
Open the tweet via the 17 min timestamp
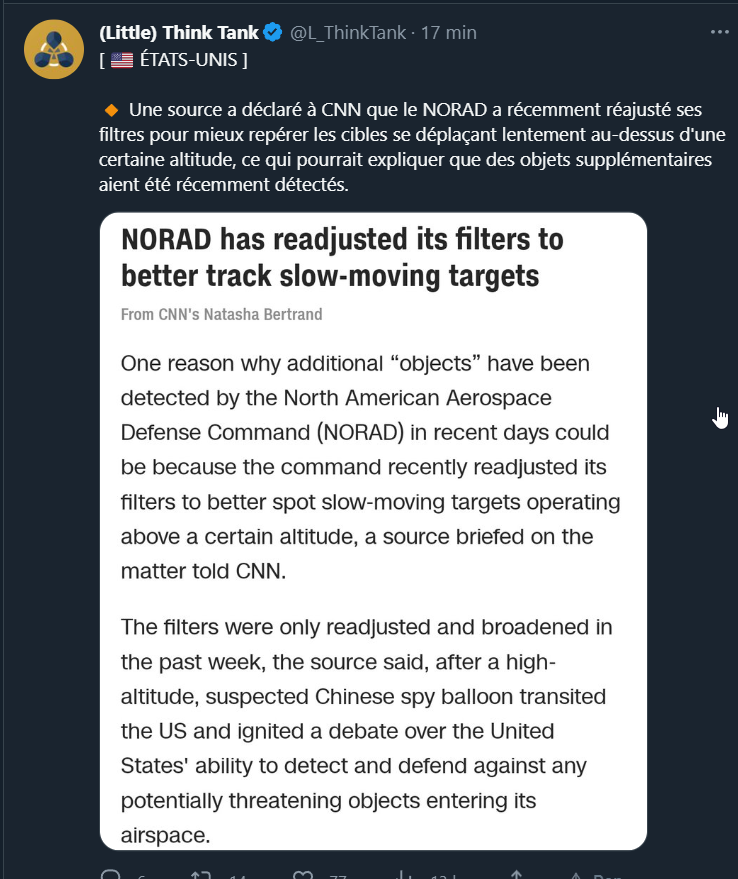[x=449, y=33]
